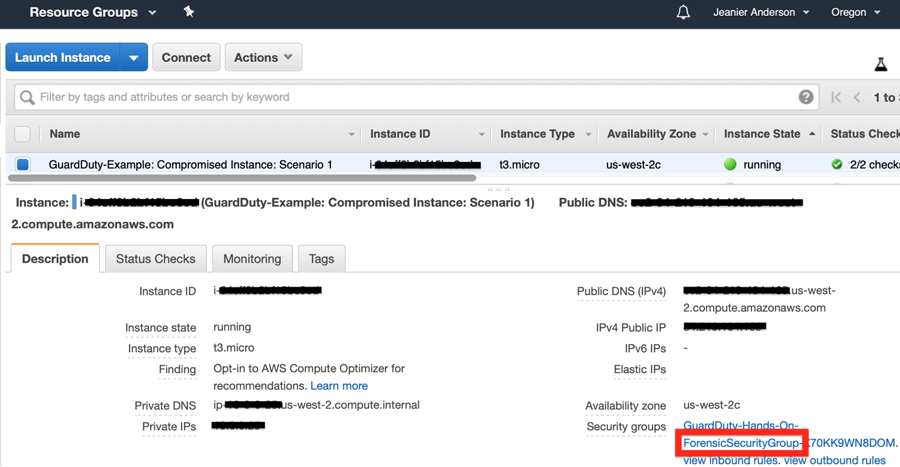Open the Instance ID column dropdown arrow
This screenshot has width=900, height=467.
coord(482,134)
